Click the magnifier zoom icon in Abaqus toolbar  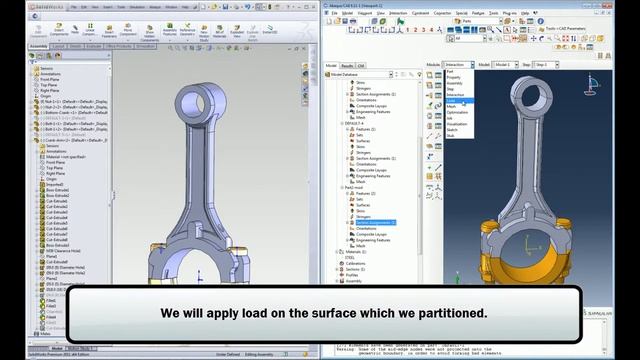(490, 29)
